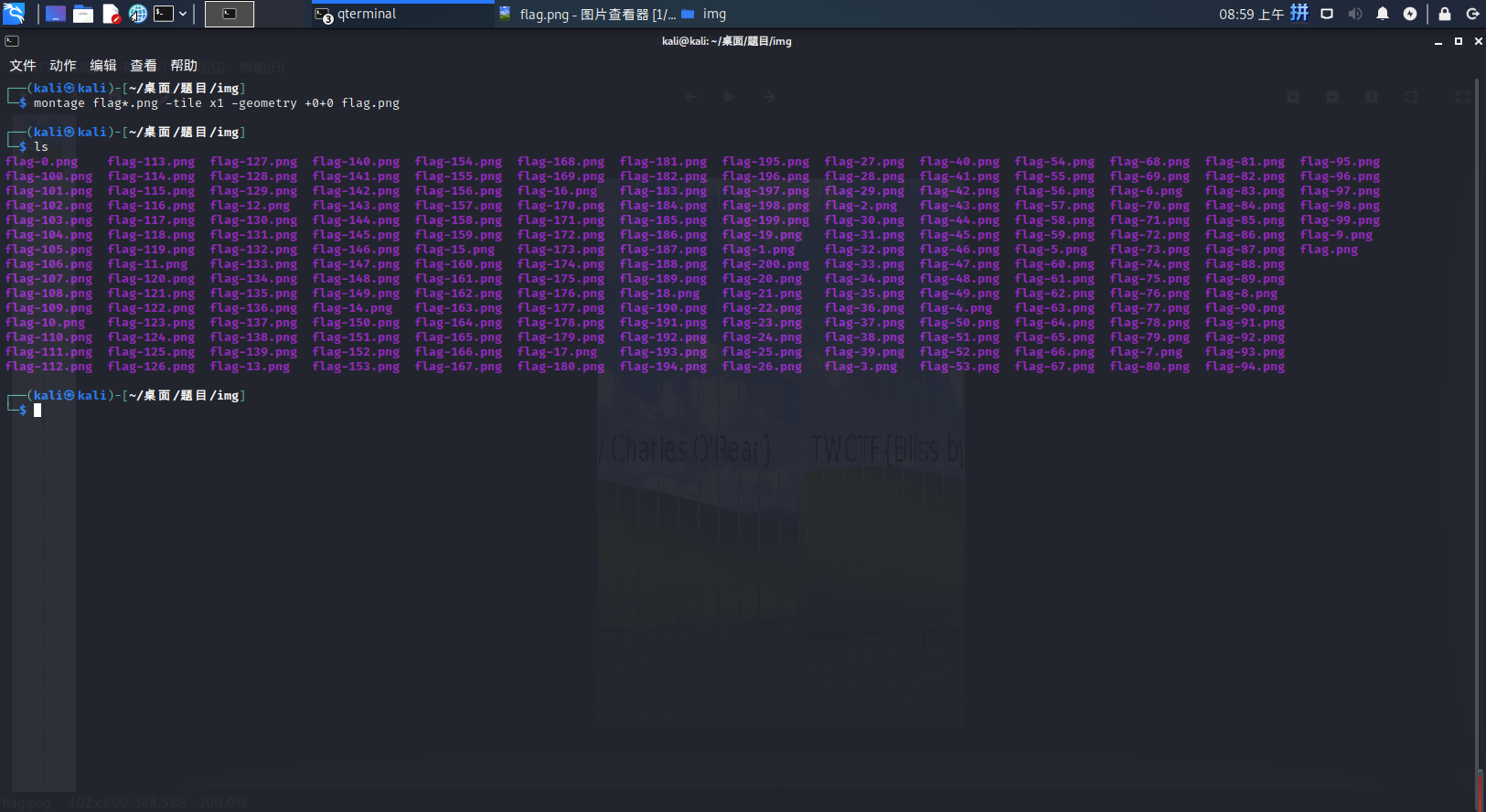Screen dimensions: 1486x812
Task: Click flag-17.png filename
Action: click(558, 352)
